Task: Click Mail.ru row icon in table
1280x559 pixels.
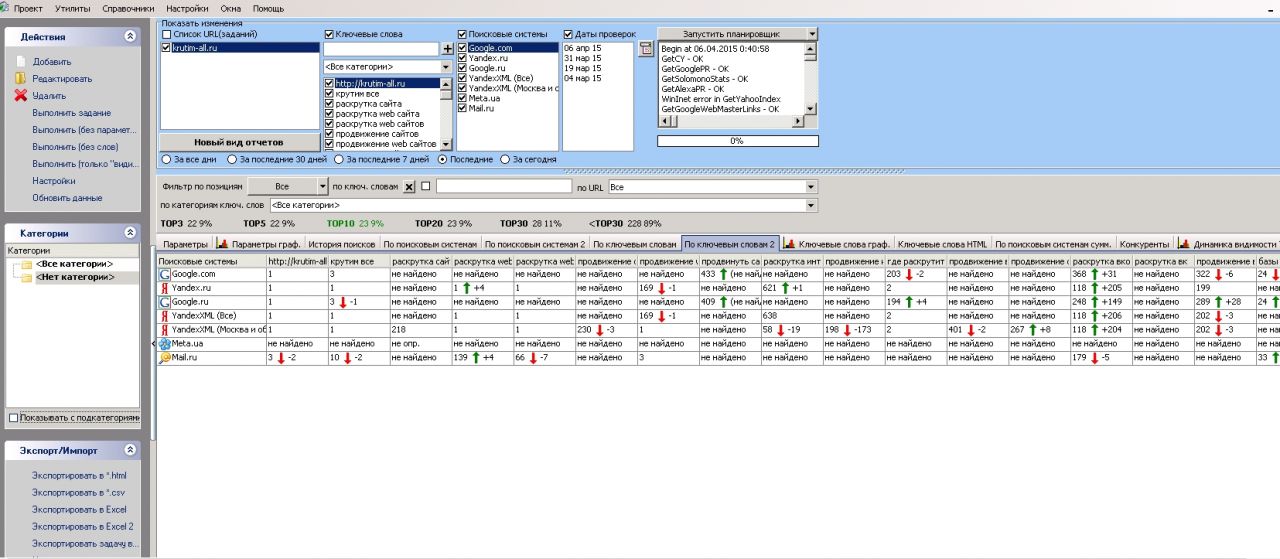Action: coord(165,358)
